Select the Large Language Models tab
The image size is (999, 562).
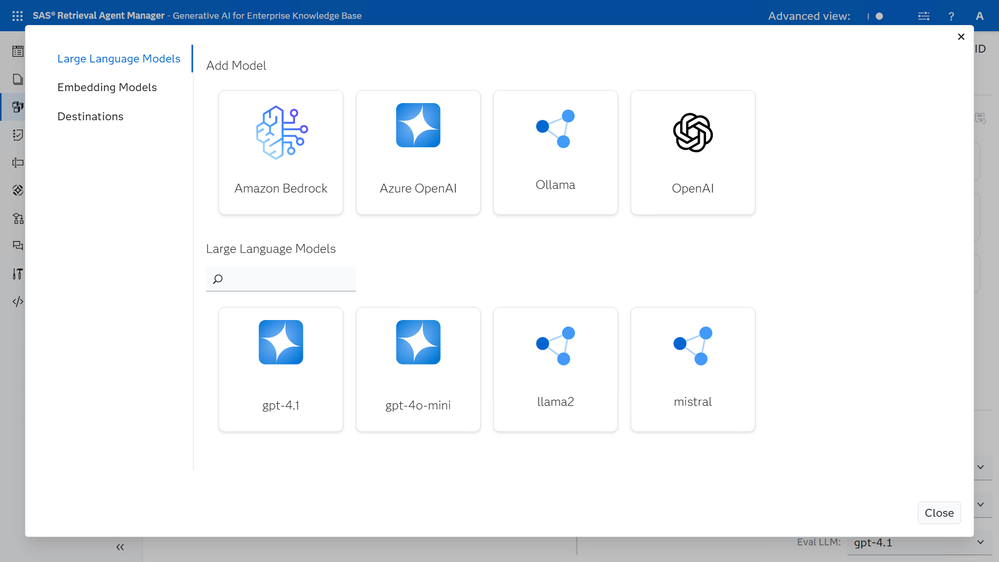(x=119, y=59)
